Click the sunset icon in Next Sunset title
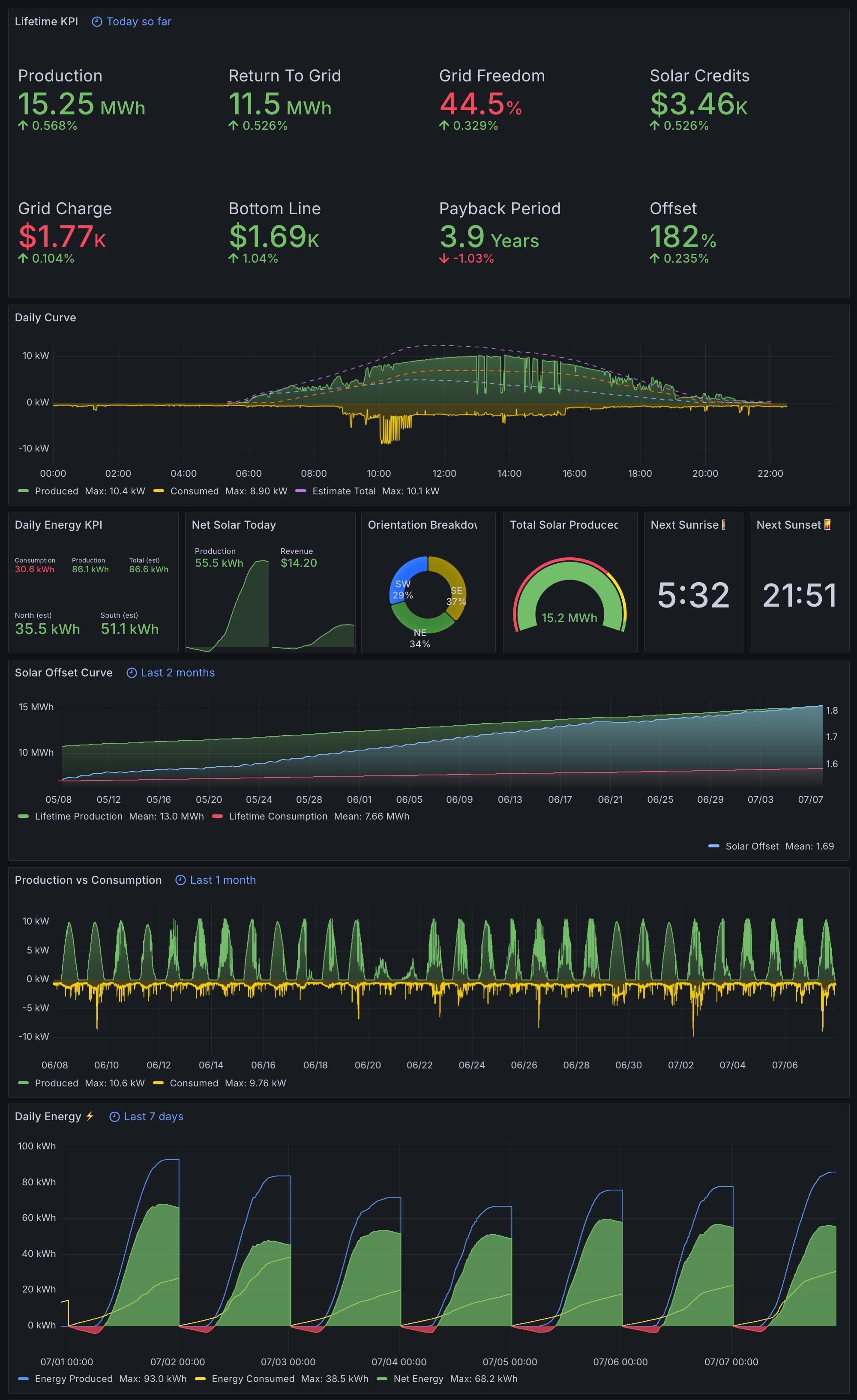The height and width of the screenshot is (1400, 857). (827, 525)
